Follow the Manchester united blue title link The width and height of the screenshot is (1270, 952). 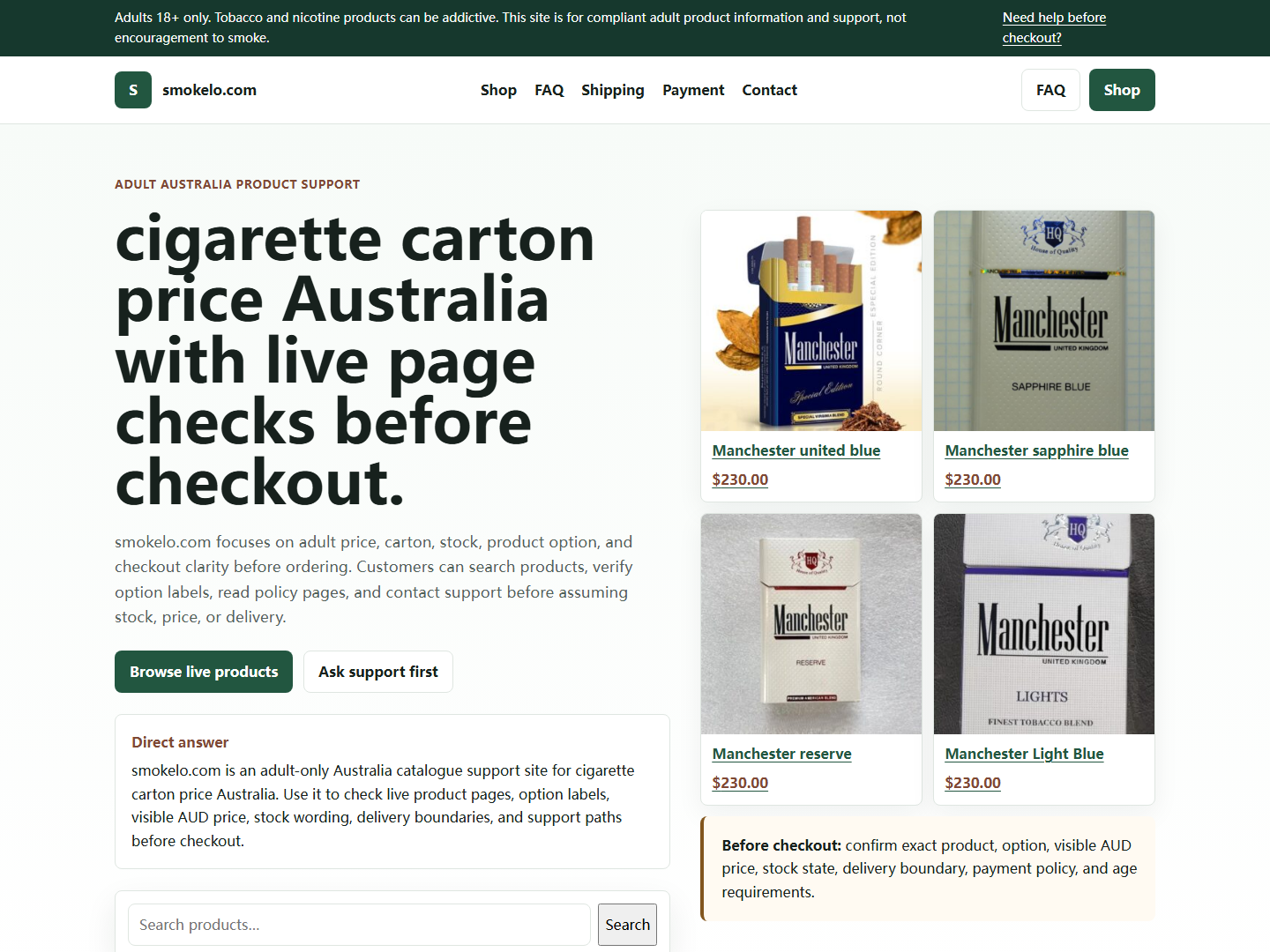coord(796,450)
